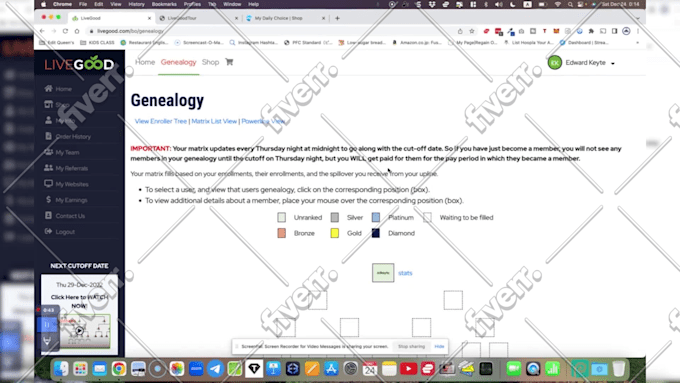Switch to the Genealogy navigation tab
680x383 pixels.
click(178, 62)
